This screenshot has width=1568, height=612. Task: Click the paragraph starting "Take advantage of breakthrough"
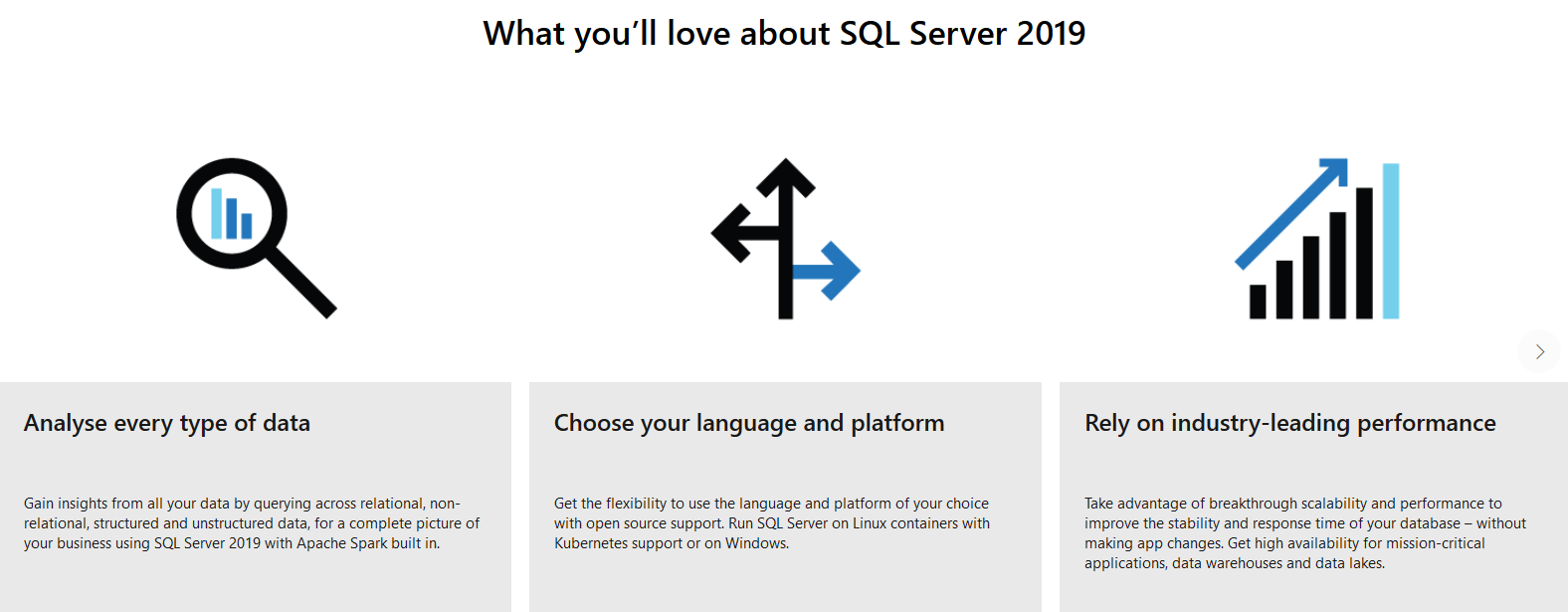1304,533
